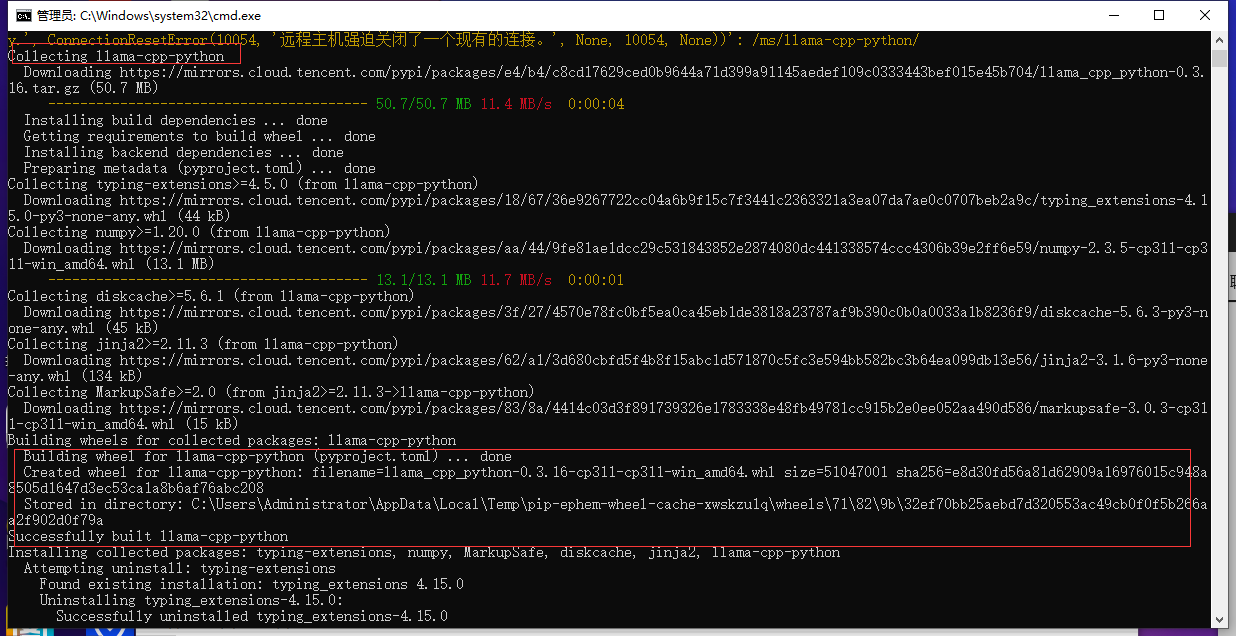Click the scrollbar down arrow
Image resolution: width=1236 pixels, height=636 pixels.
pyautogui.click(x=1218, y=620)
